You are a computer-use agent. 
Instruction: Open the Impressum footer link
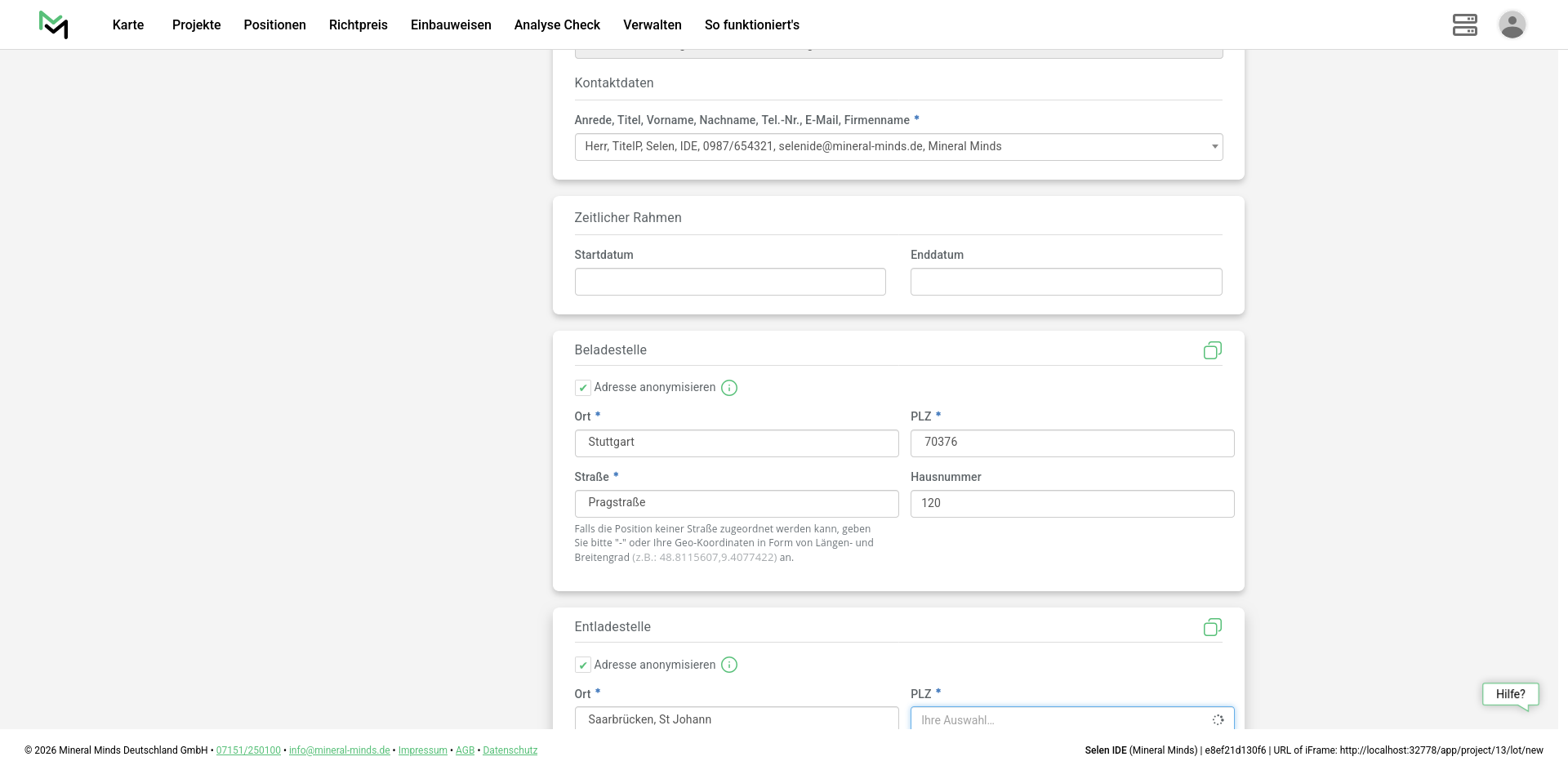pos(422,750)
